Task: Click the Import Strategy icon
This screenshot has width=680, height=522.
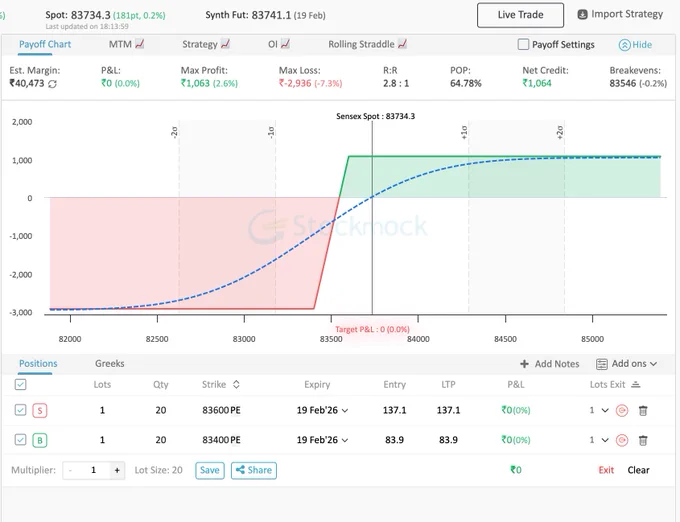Action: (582, 15)
